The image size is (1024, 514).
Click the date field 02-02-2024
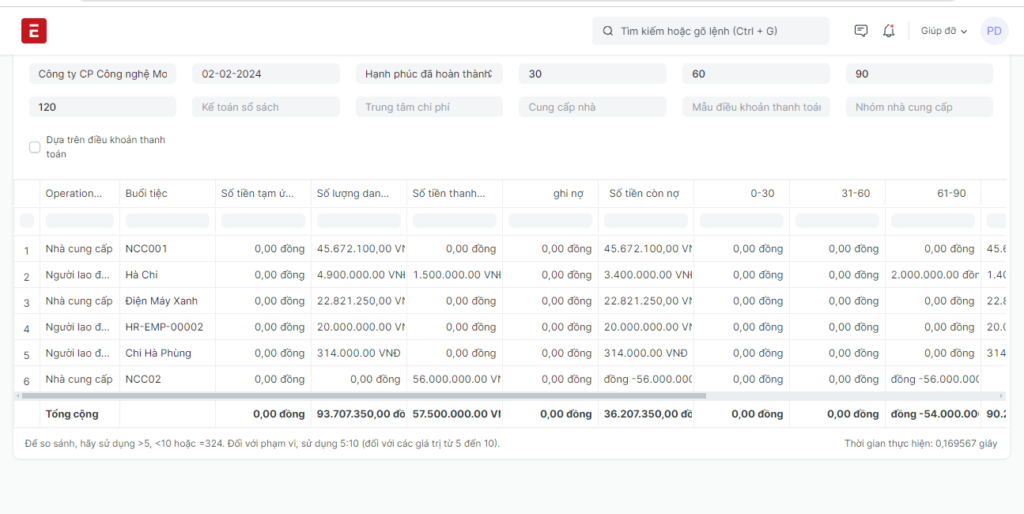pyautogui.click(x=265, y=74)
